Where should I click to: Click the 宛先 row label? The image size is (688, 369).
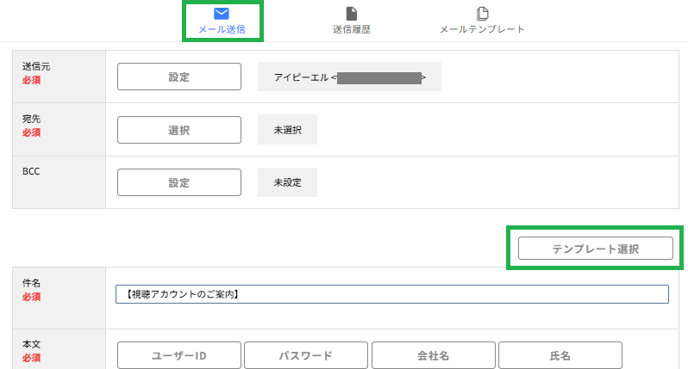point(31,118)
